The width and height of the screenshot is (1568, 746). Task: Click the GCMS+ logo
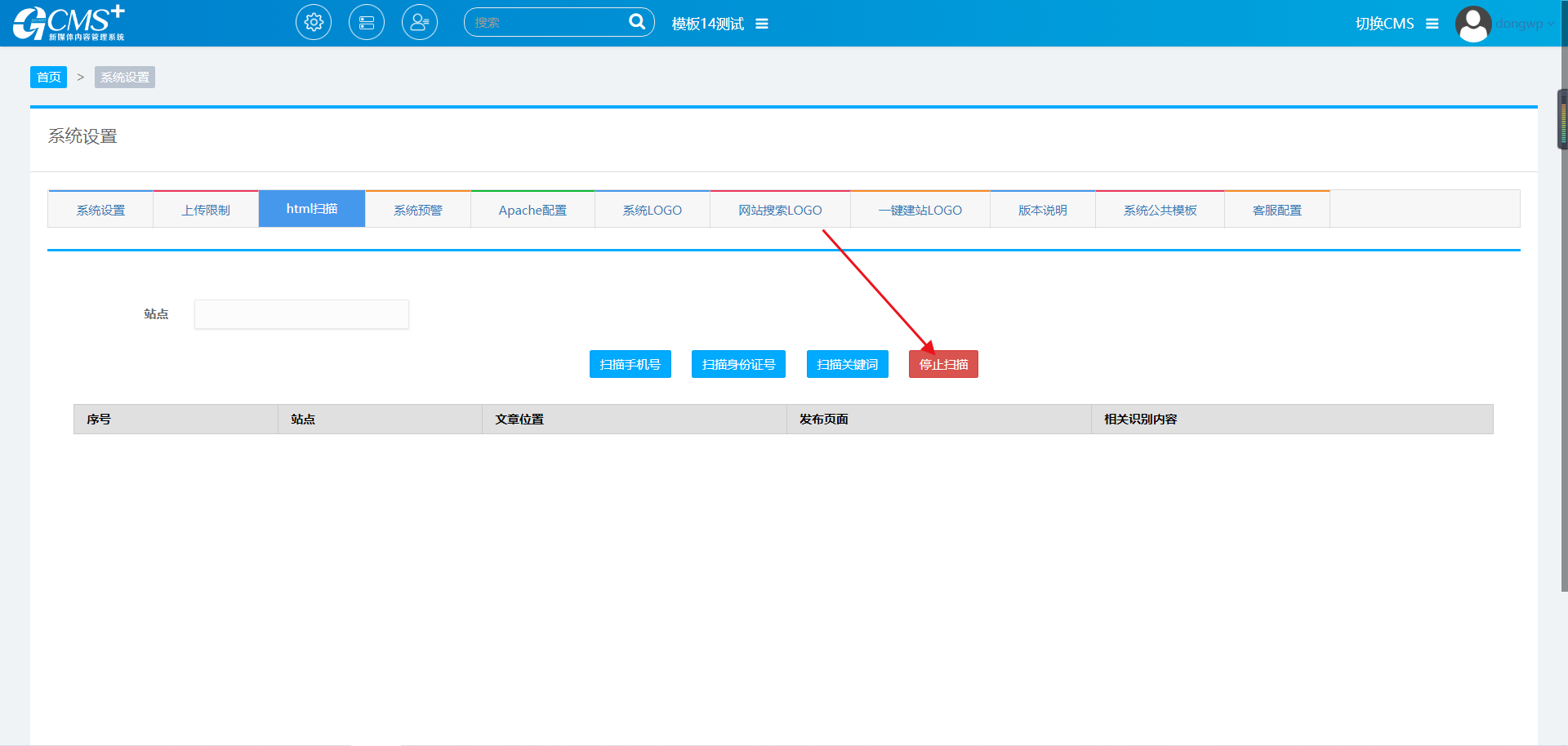pyautogui.click(x=69, y=23)
